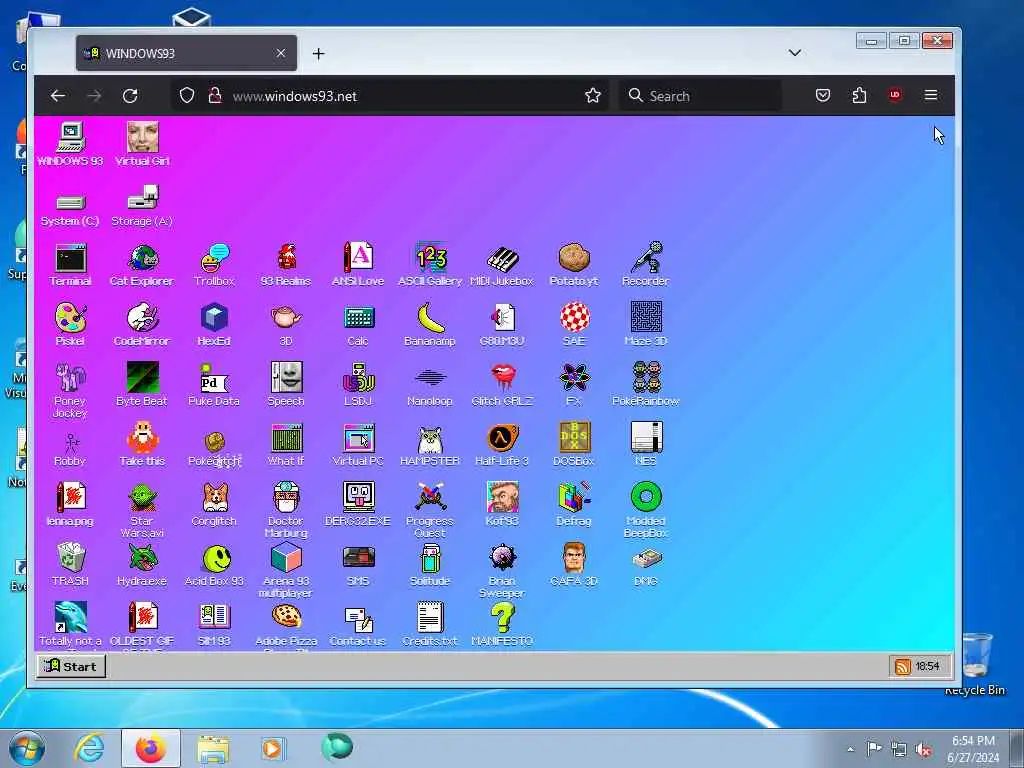Open the CodeMirror icon
Screen dimensions: 1024x768
click(142, 325)
